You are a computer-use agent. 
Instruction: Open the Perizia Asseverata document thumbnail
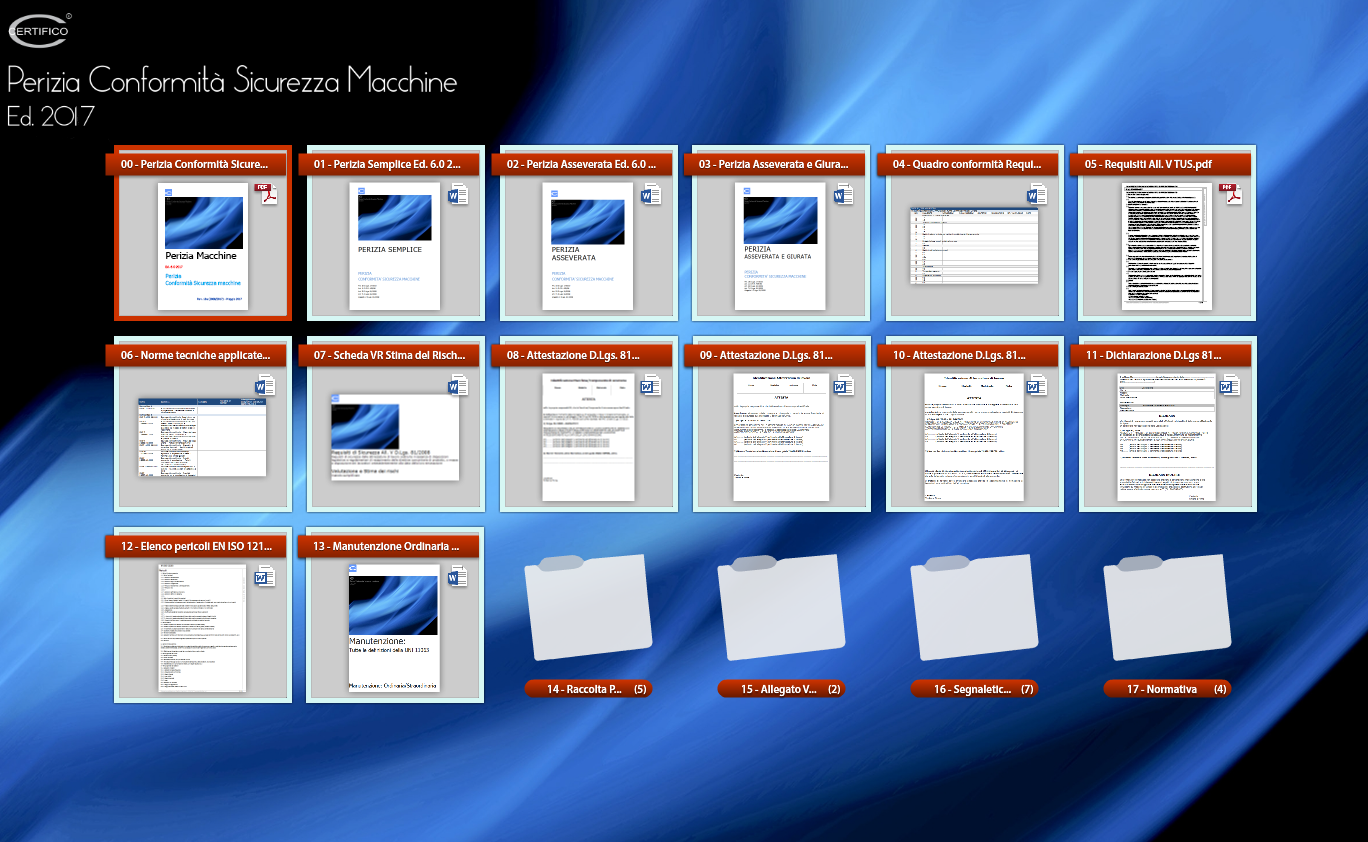click(590, 246)
